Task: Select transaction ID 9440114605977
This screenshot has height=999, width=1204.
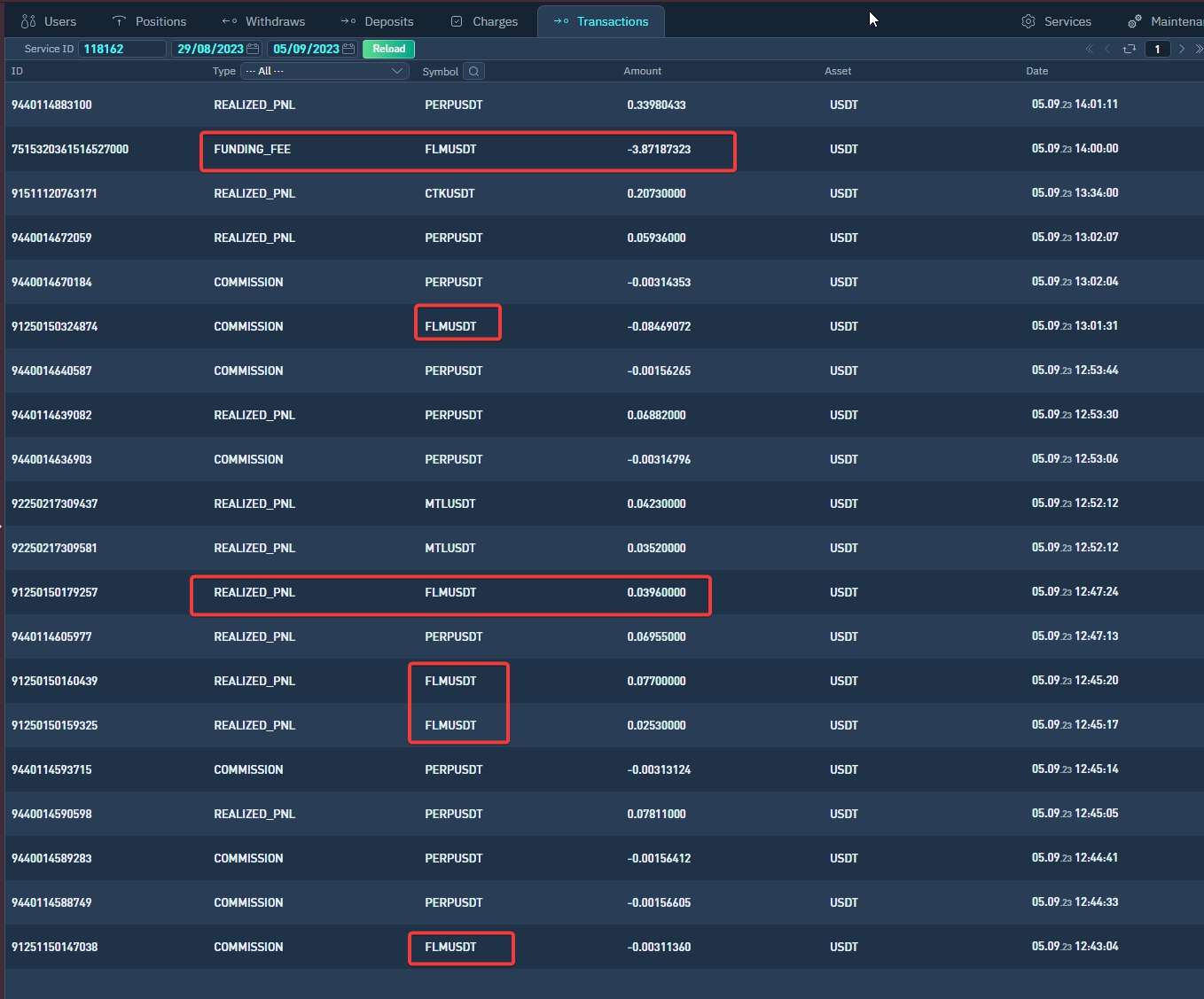Action: pyautogui.click(x=51, y=636)
